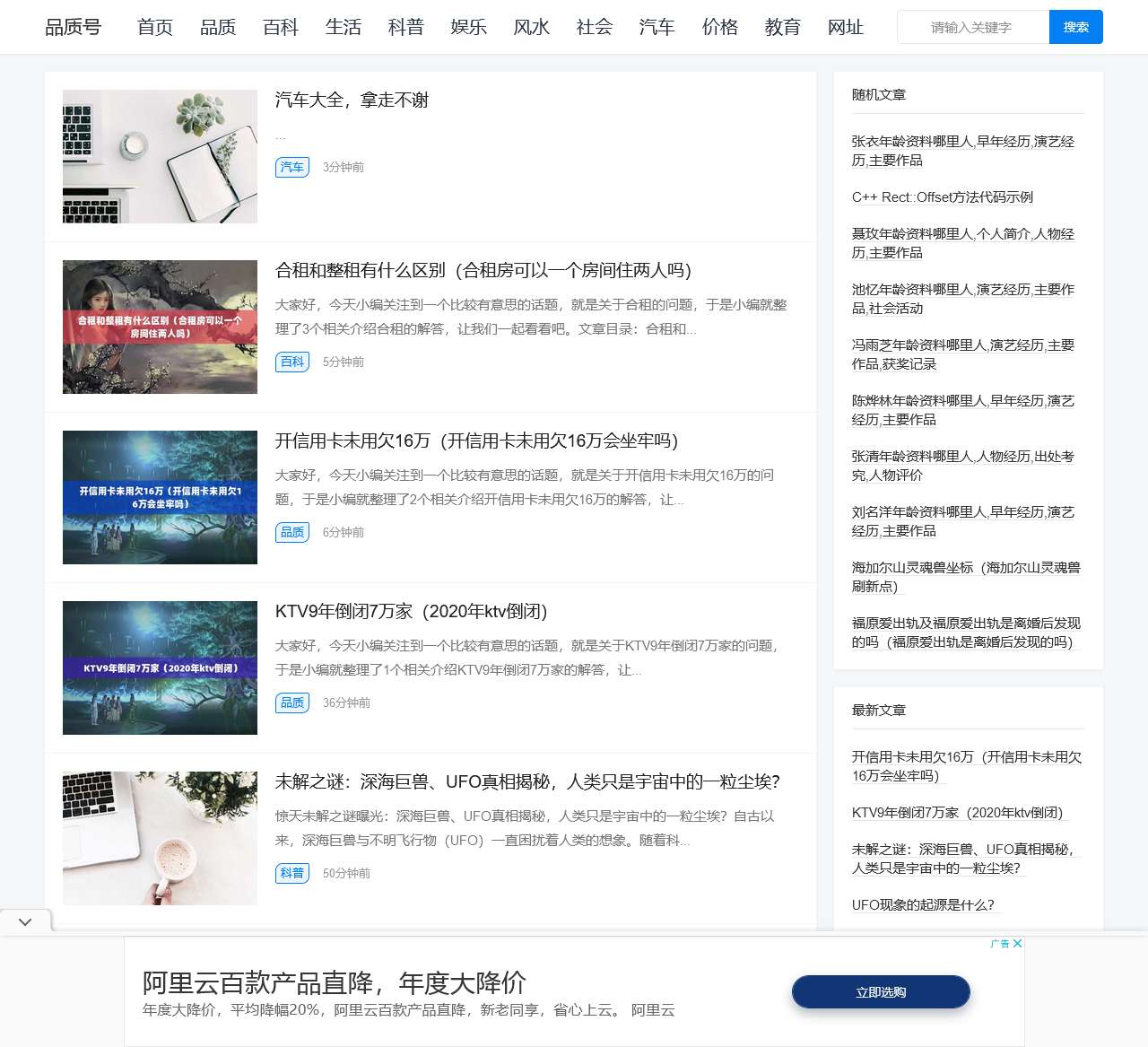The height and width of the screenshot is (1047, 1148).
Task: Open the 教育 navigation menu item
Action: click(x=783, y=27)
